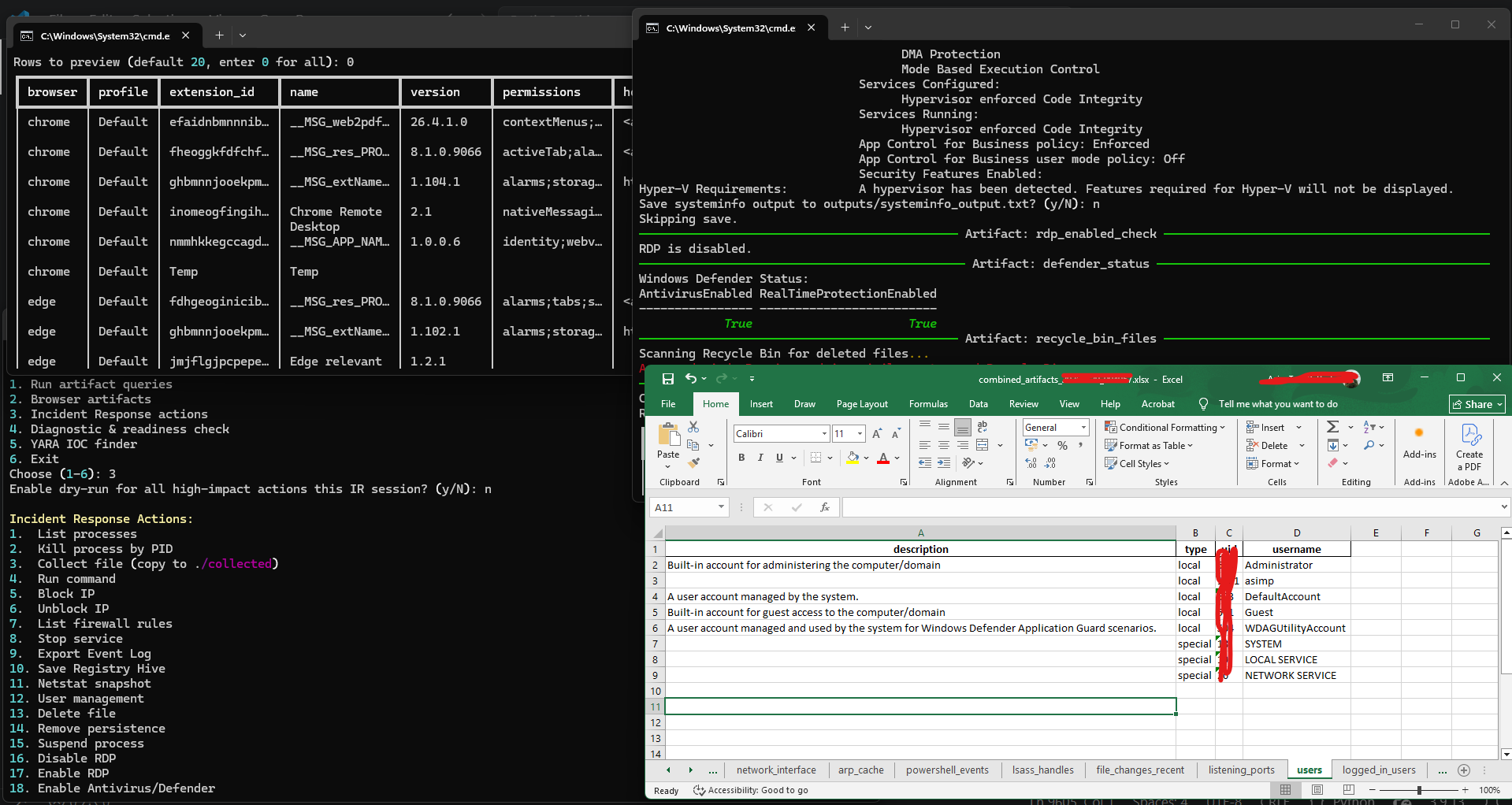Click Insert Function fx icon
The image size is (1512, 805).
(x=825, y=507)
